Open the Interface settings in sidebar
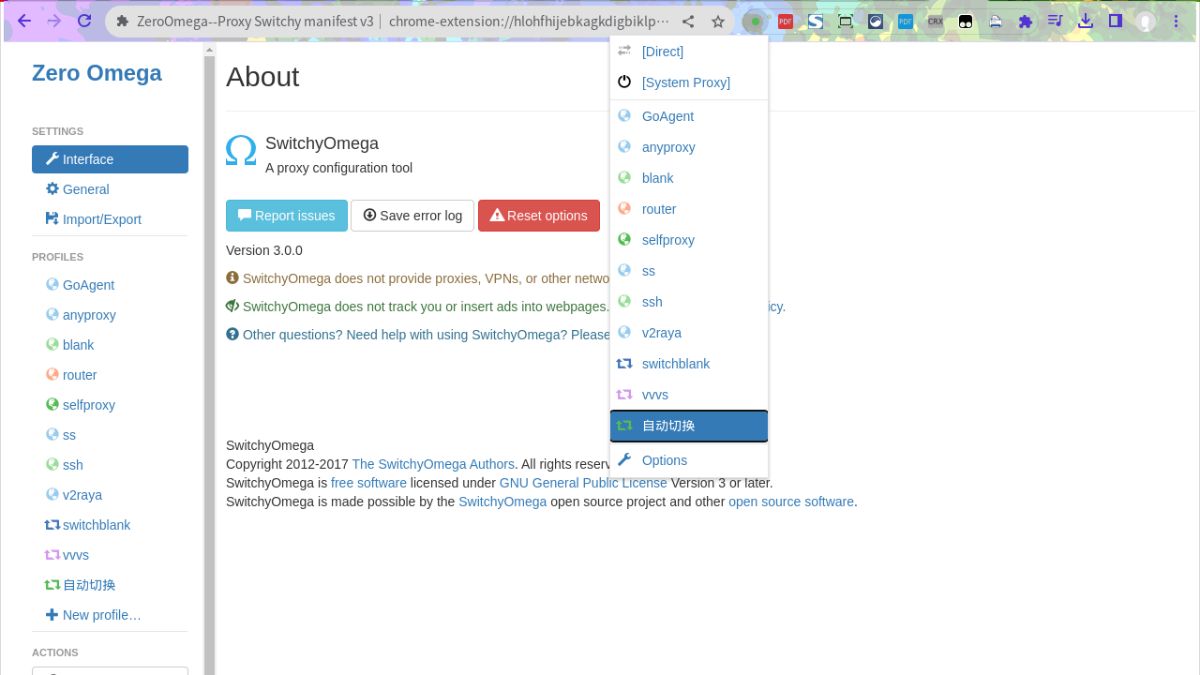The image size is (1200, 675). [x=110, y=159]
